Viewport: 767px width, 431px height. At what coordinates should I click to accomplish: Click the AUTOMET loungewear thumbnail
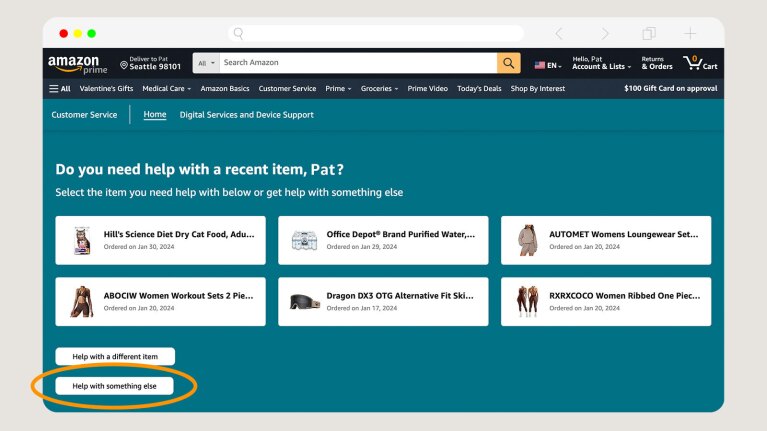pos(527,240)
